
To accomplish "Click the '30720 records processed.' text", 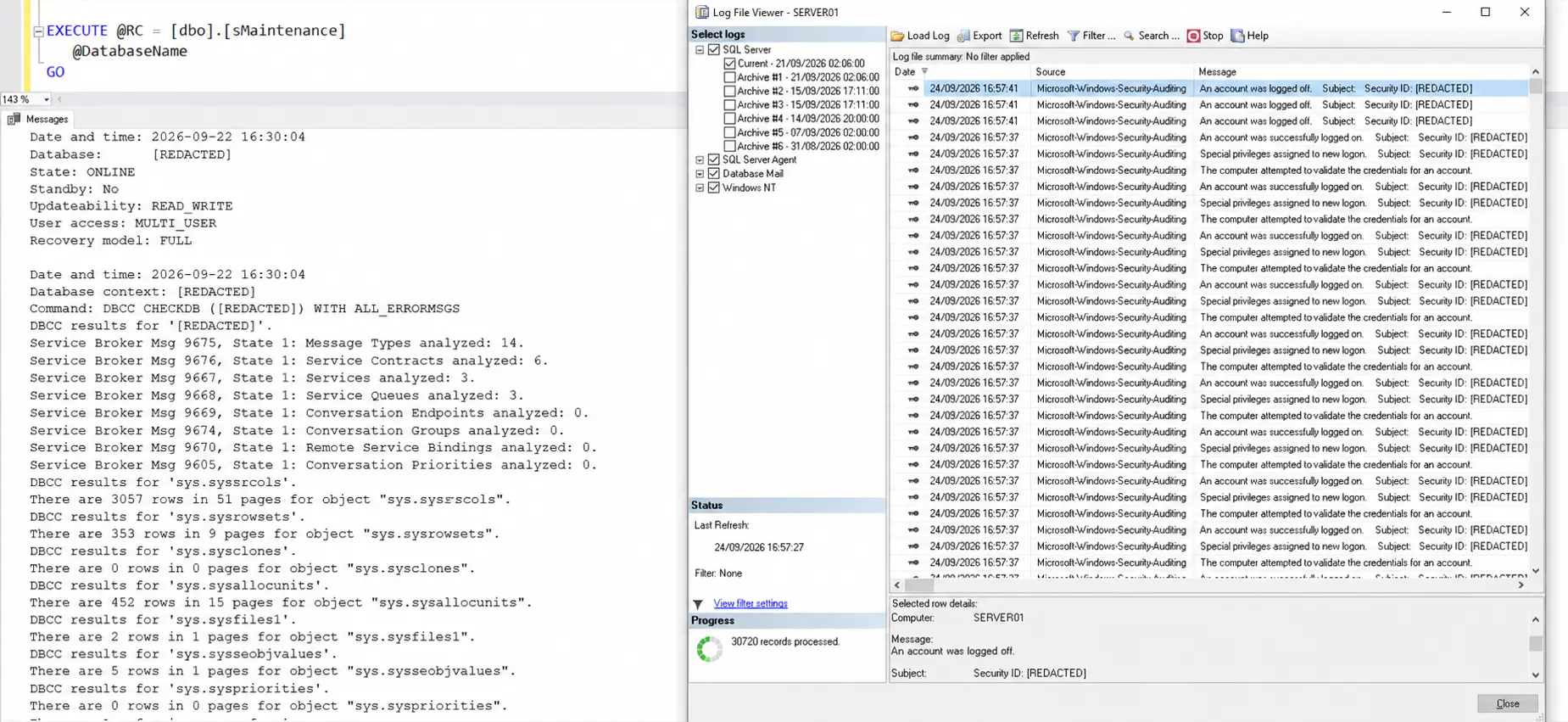I will (785, 642).
